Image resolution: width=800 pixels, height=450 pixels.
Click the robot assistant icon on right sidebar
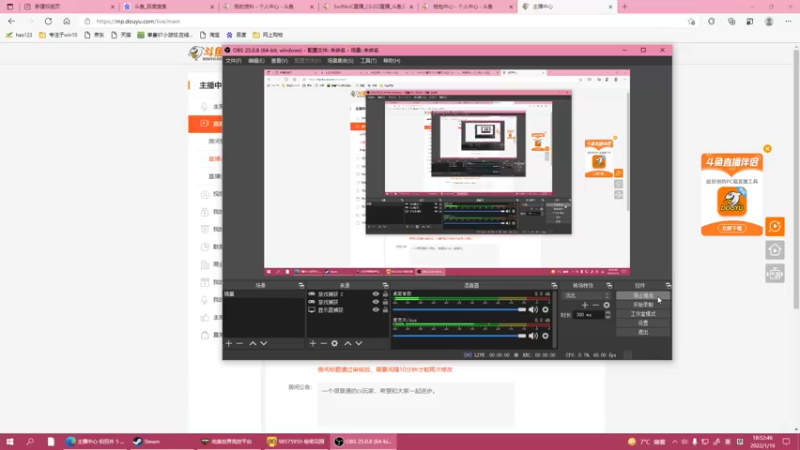coord(774,274)
